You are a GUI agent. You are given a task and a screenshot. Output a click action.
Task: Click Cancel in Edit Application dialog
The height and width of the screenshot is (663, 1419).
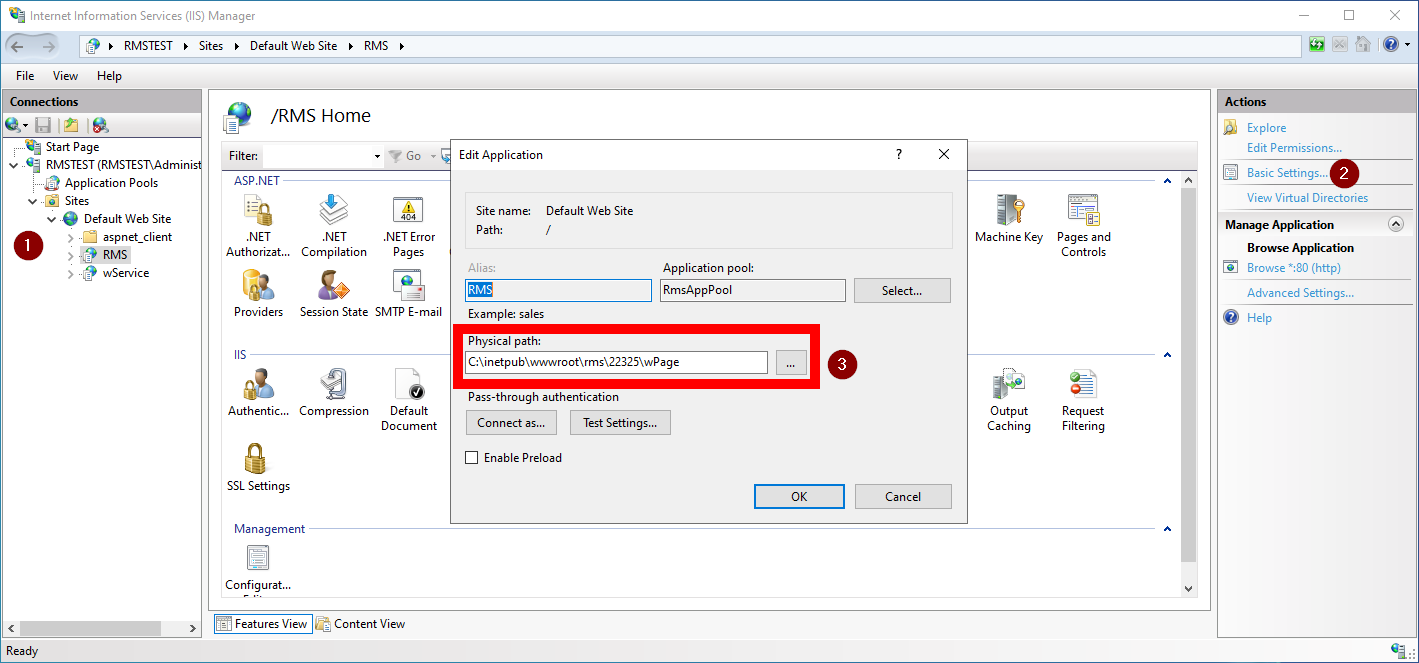[903, 497]
